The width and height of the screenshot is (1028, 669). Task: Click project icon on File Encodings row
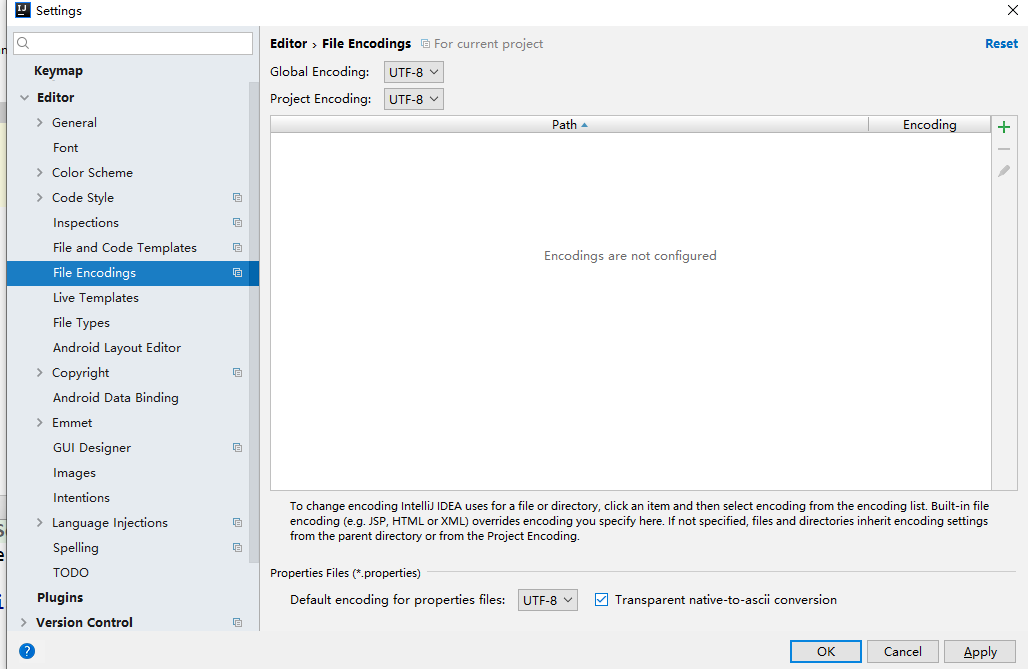pos(237,273)
